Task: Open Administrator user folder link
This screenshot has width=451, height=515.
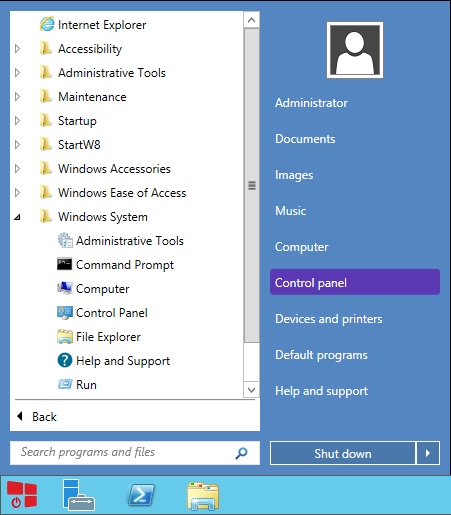Action: click(x=311, y=103)
